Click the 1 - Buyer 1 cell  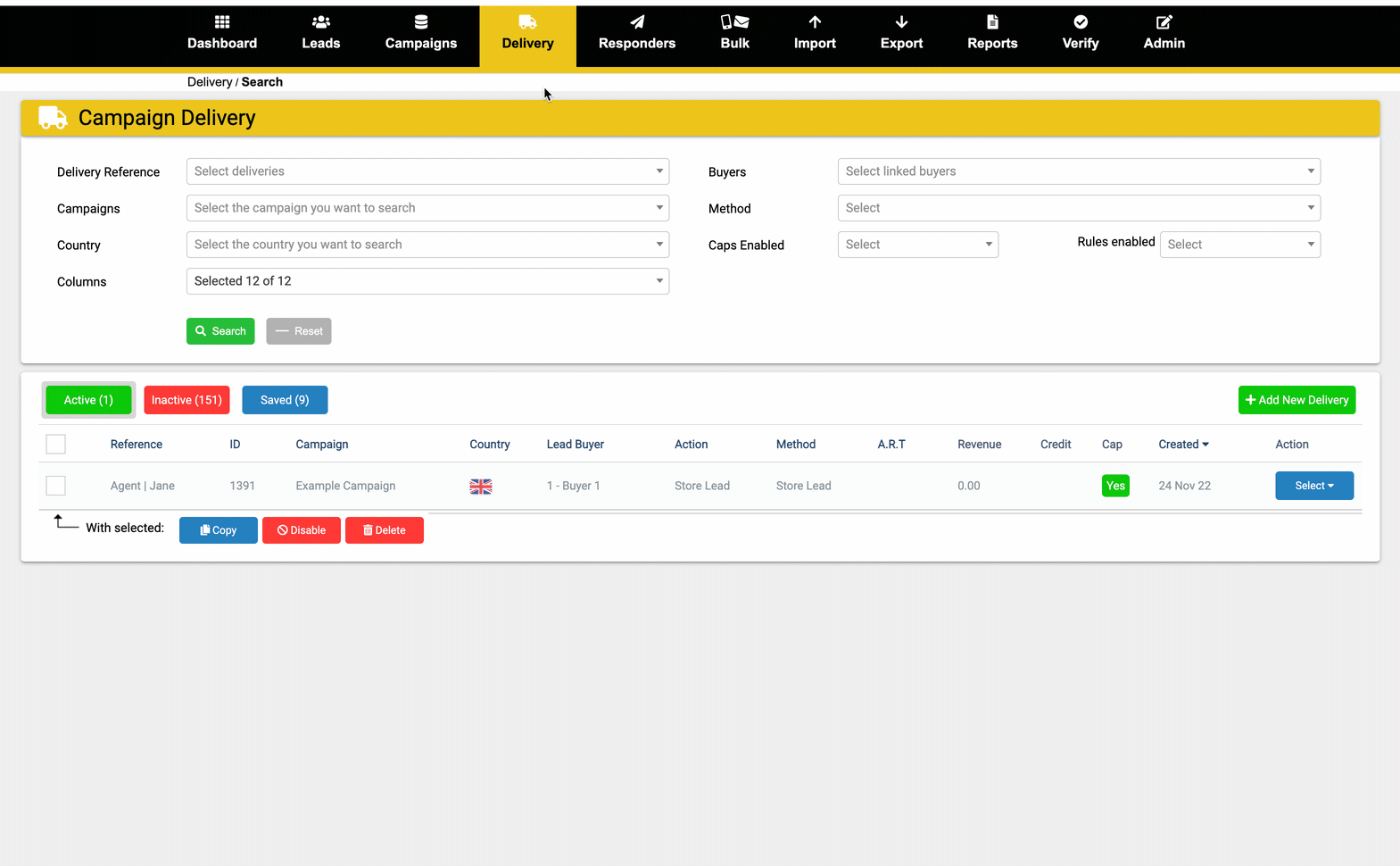[573, 486]
